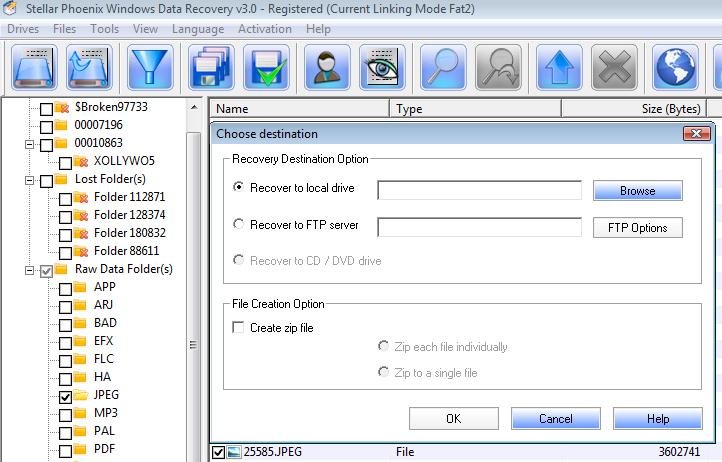Viewport: 722px width, 462px height.
Task: Confirm with the OK button
Action: (x=454, y=418)
